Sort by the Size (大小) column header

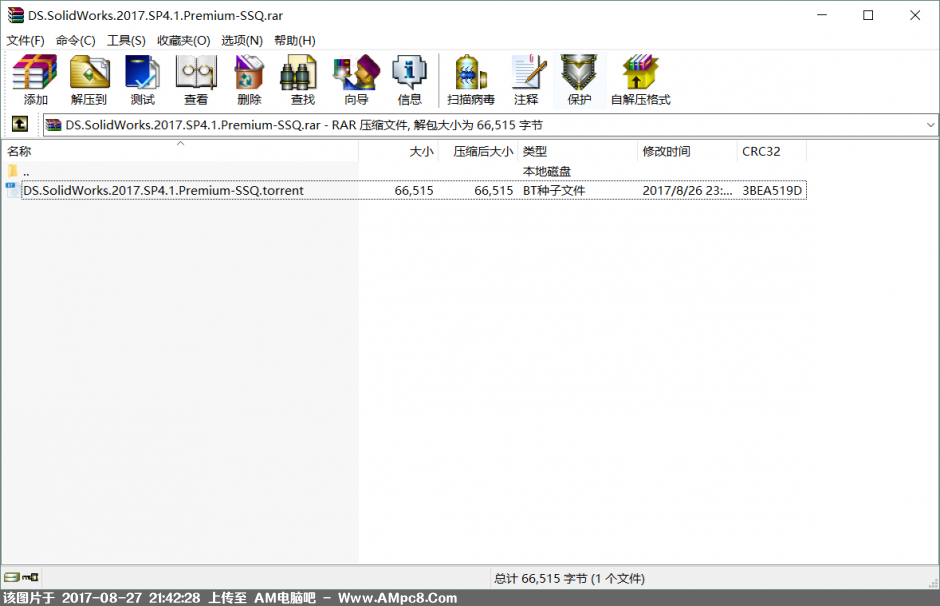[399, 151]
